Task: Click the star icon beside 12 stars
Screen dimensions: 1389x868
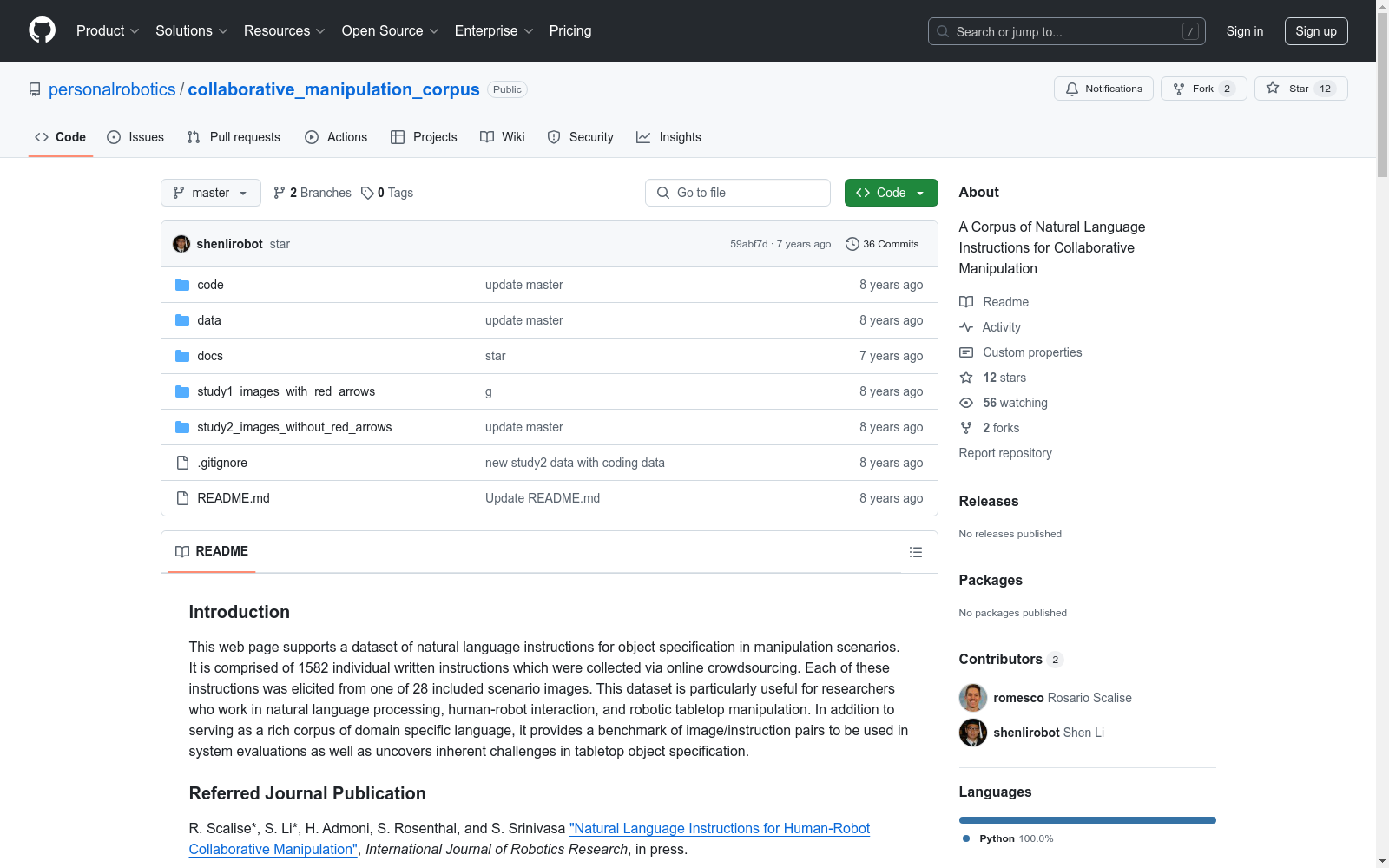Action: (966, 378)
